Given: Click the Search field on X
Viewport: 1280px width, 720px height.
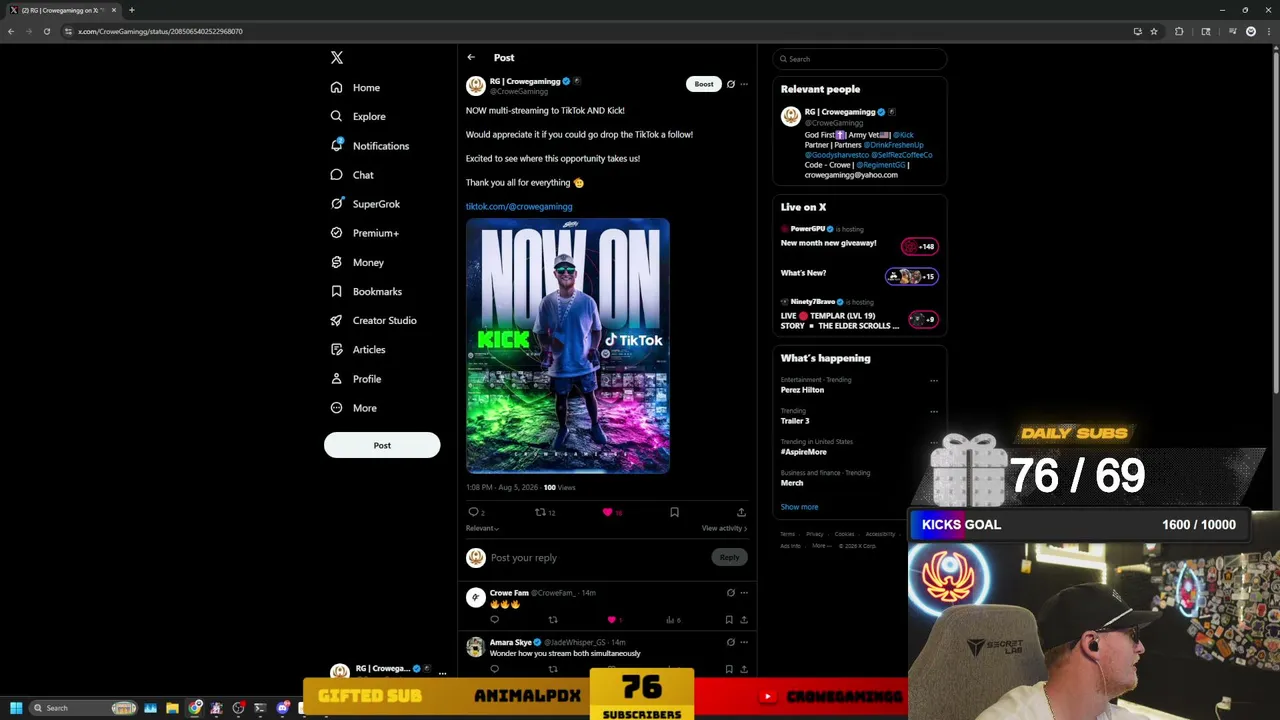Looking at the screenshot, I should (860, 59).
